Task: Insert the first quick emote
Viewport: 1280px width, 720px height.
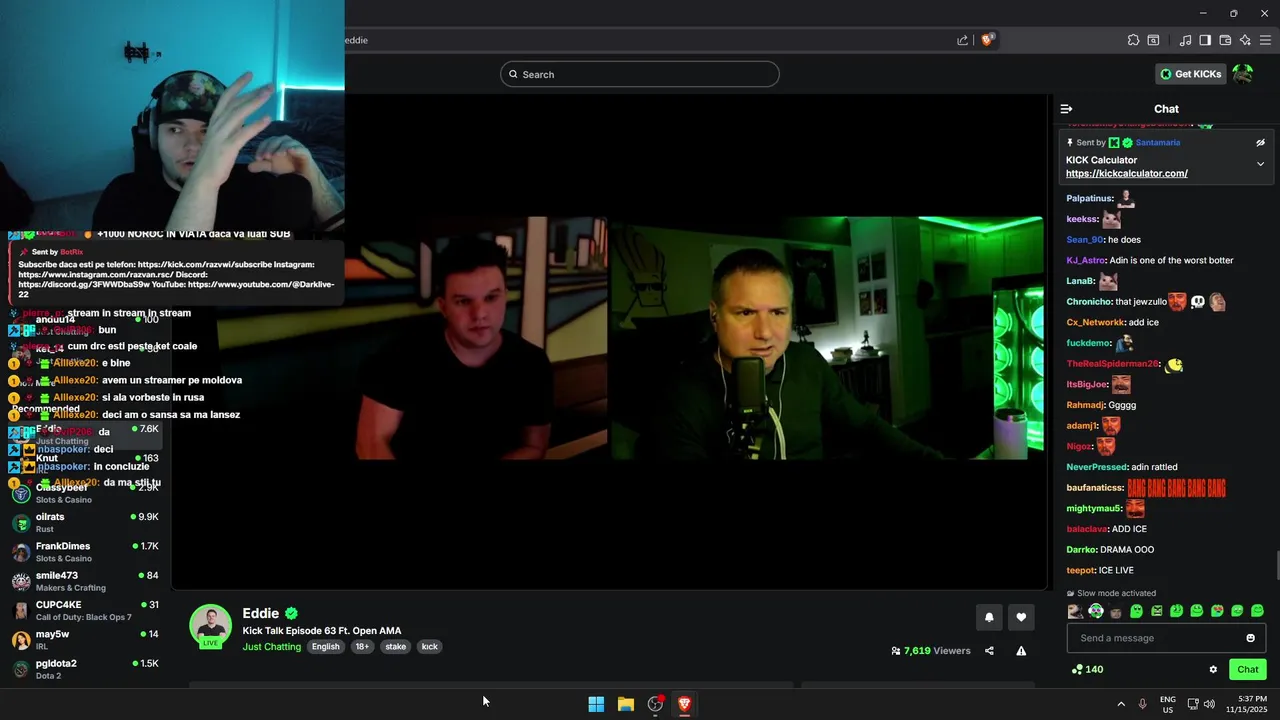Action: (1075, 611)
